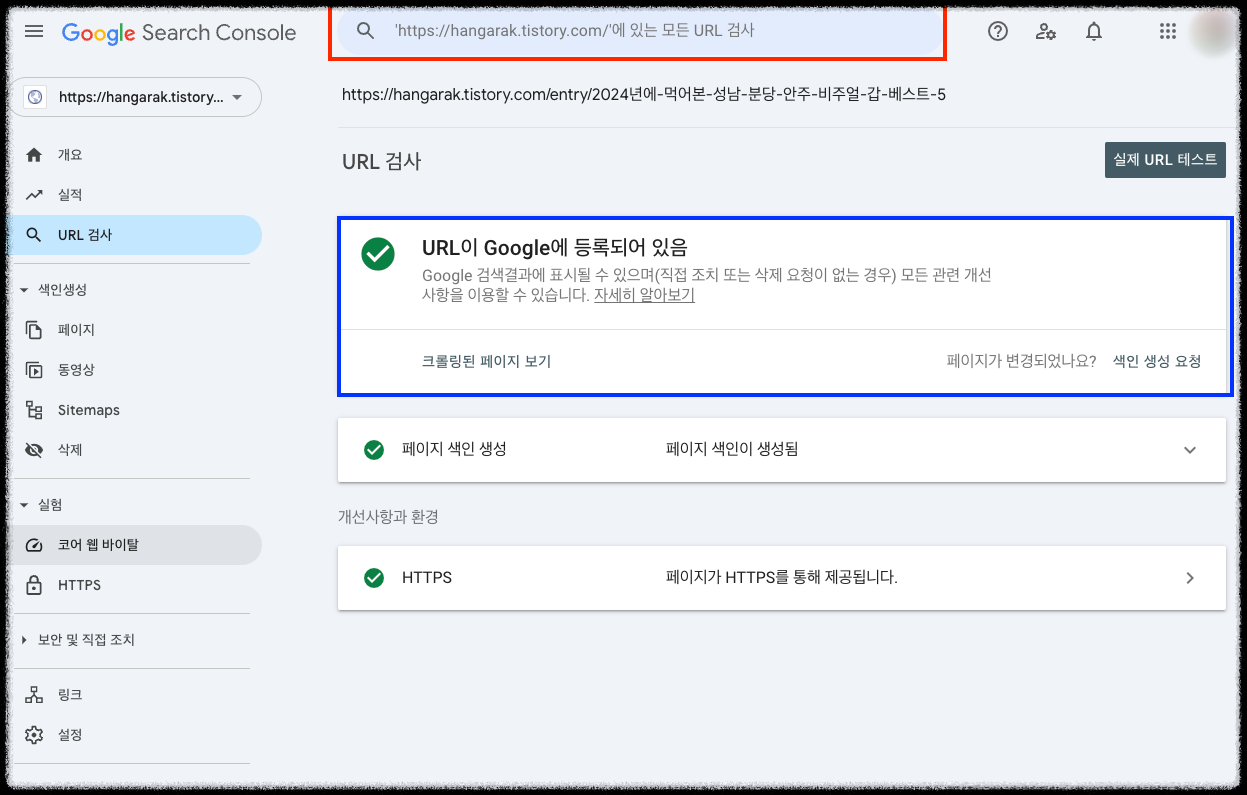Image resolution: width=1247 pixels, height=795 pixels.
Task: Click '페이지가 변경되었나요?' text
Action: (1022, 361)
